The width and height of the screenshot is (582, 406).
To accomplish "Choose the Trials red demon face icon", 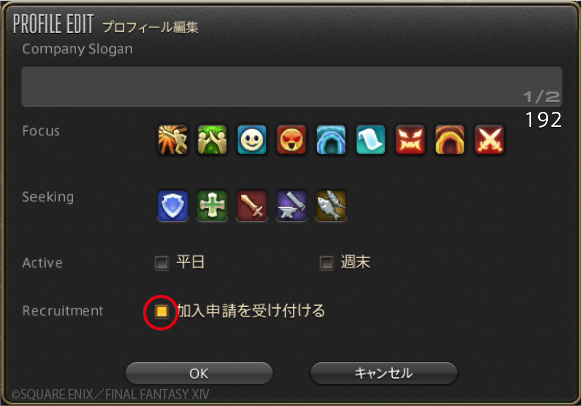I will (410, 140).
